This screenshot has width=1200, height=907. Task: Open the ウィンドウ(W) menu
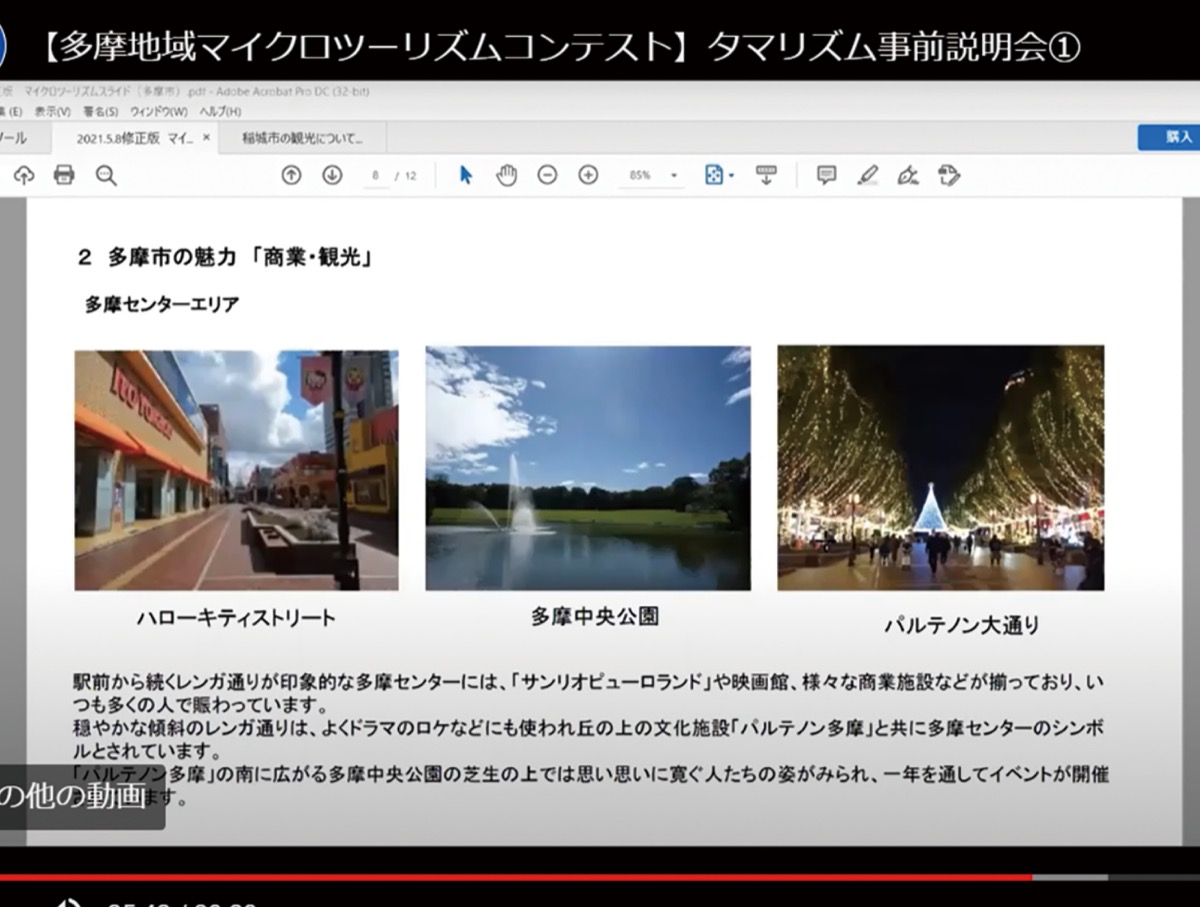158,111
